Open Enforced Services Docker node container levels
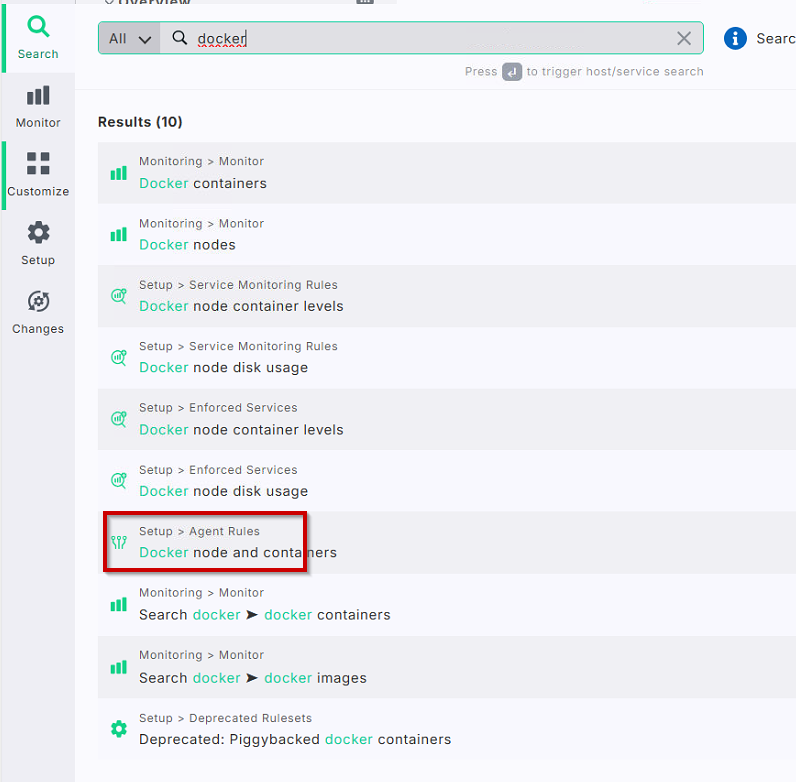Viewport: 796px width, 782px height. click(241, 430)
